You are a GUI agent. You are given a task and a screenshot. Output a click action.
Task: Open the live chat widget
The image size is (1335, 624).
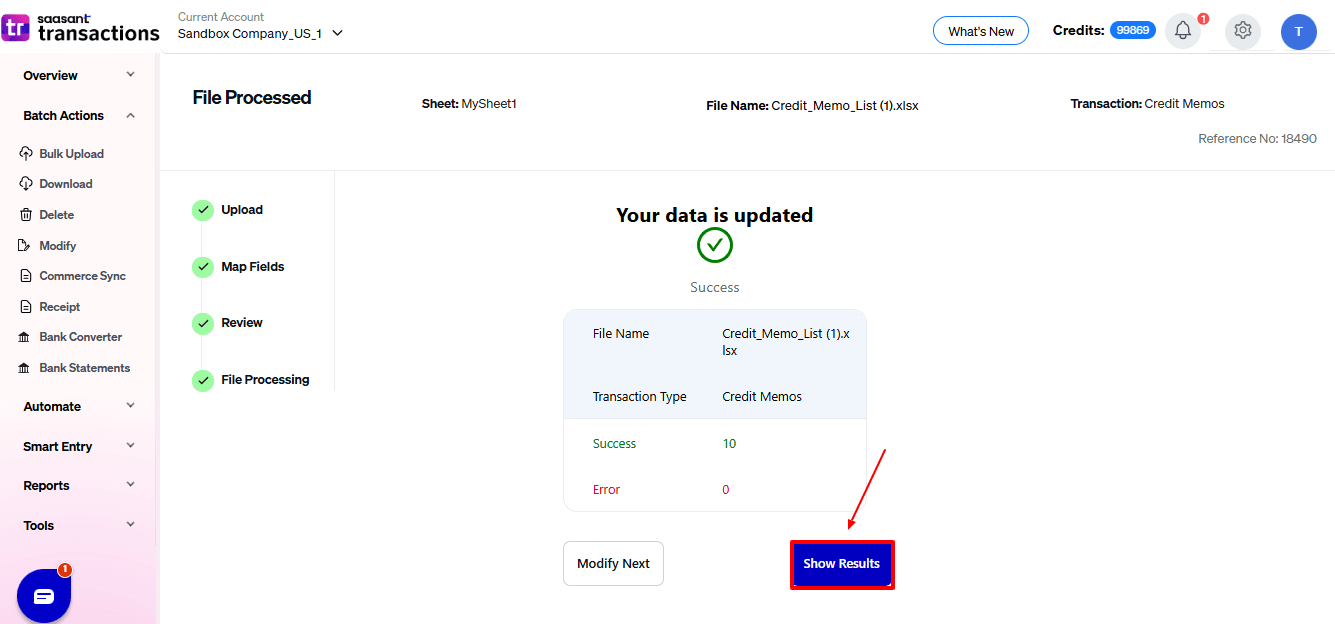(42, 595)
